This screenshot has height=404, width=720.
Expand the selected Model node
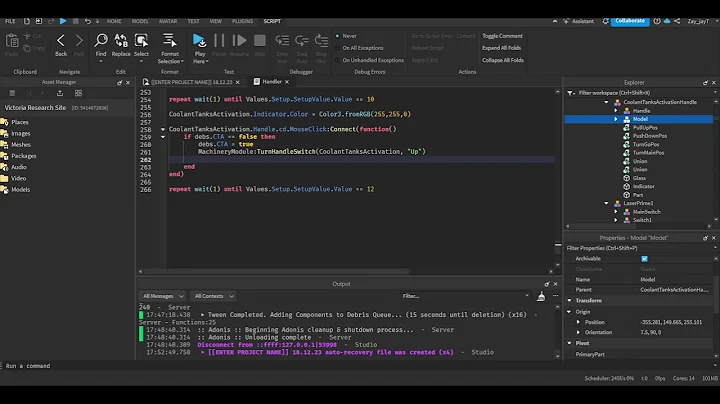click(x=616, y=119)
